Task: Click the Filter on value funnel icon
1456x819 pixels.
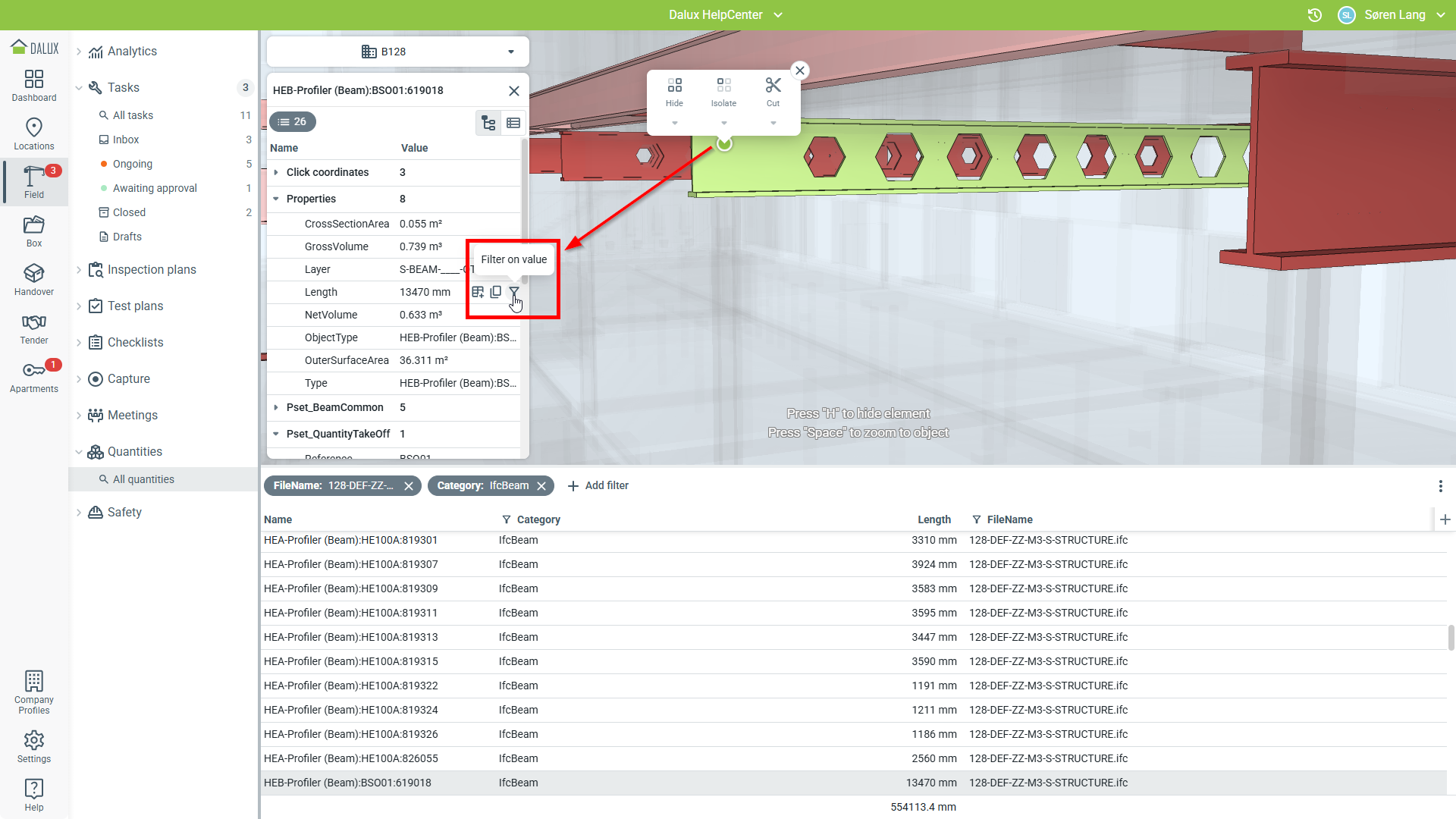Action: (514, 292)
